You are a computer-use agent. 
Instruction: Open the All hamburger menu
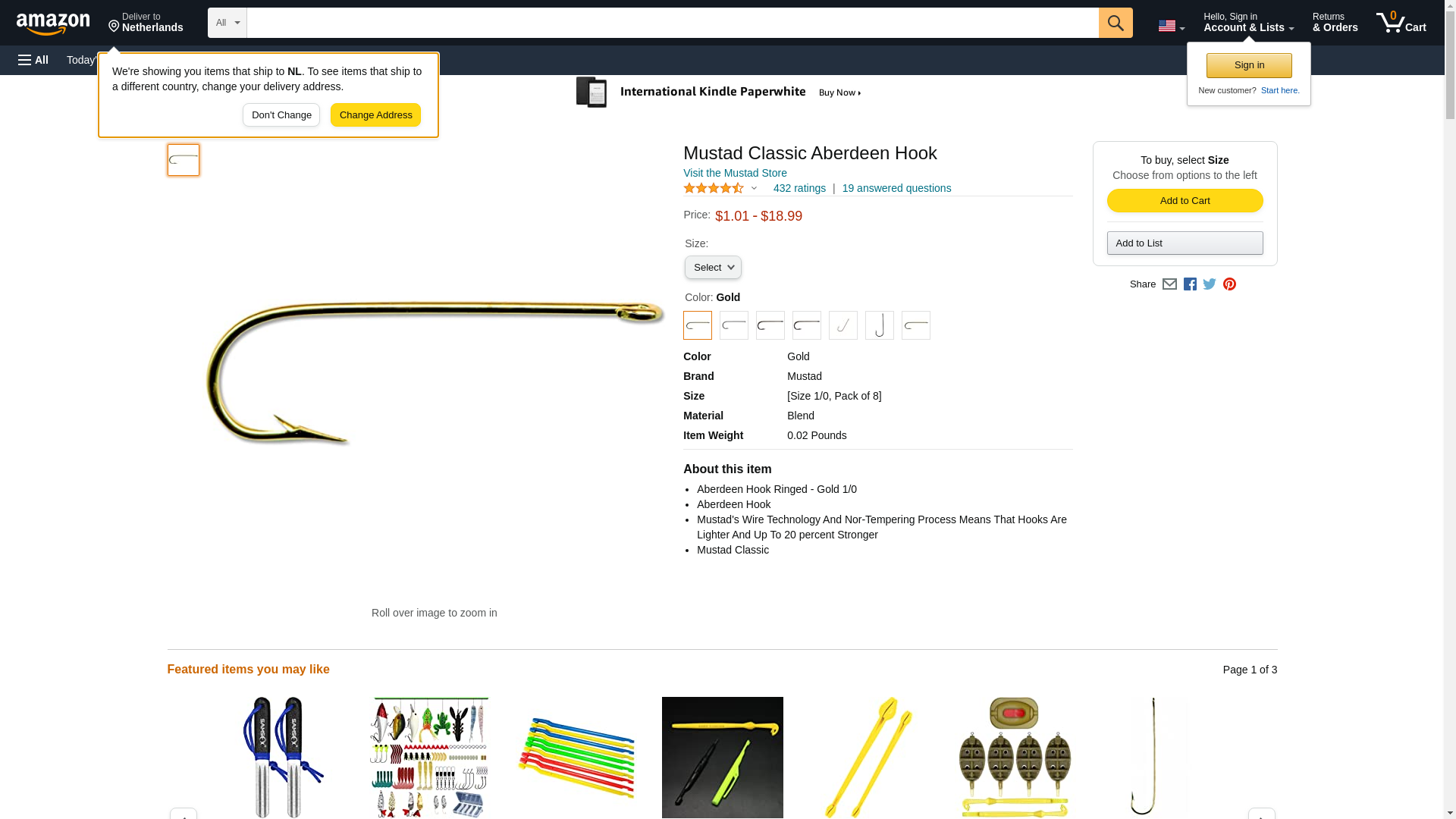[33, 60]
